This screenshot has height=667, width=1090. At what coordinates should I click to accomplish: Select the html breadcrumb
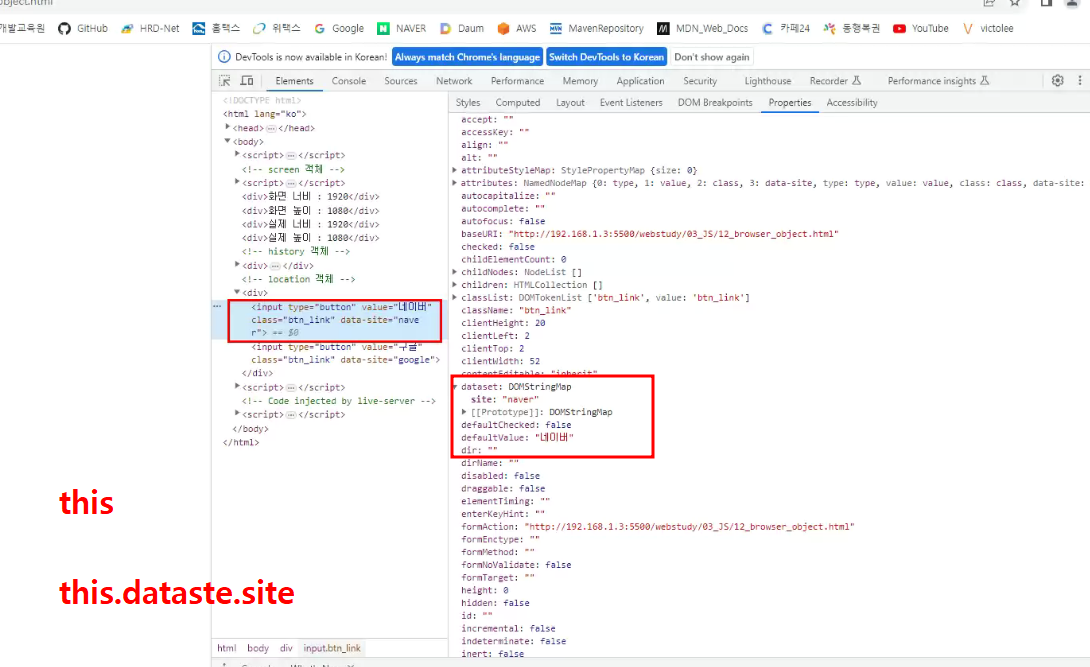click(x=227, y=648)
